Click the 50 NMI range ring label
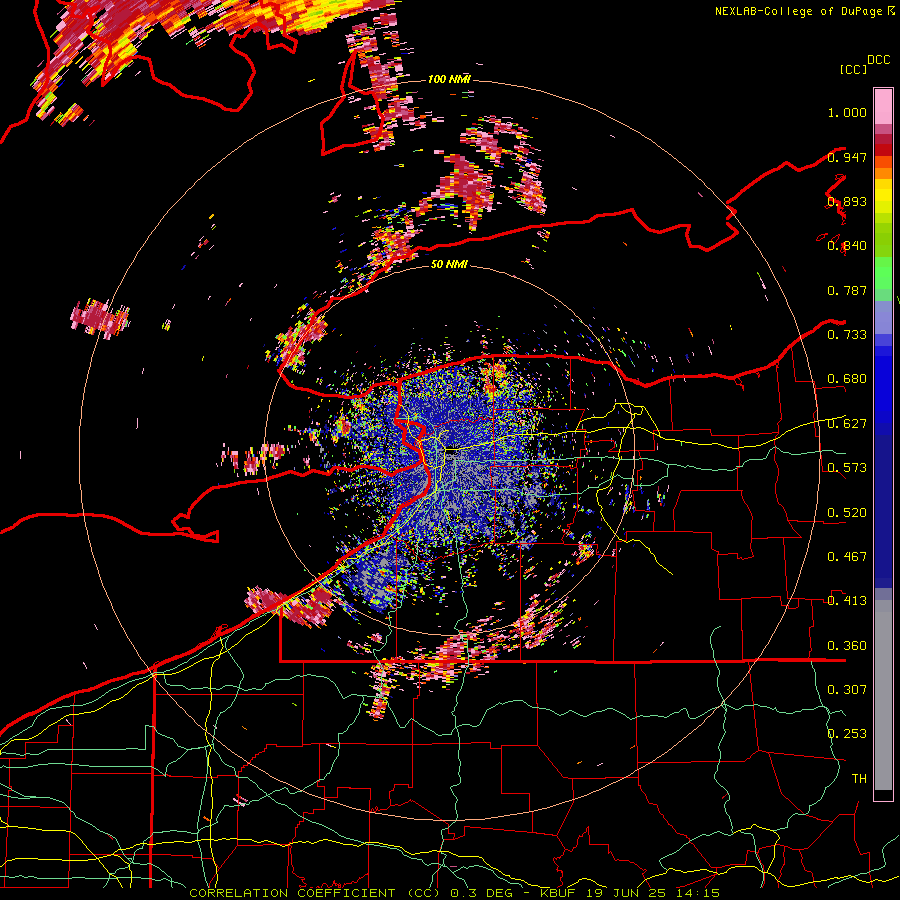 (x=449, y=264)
